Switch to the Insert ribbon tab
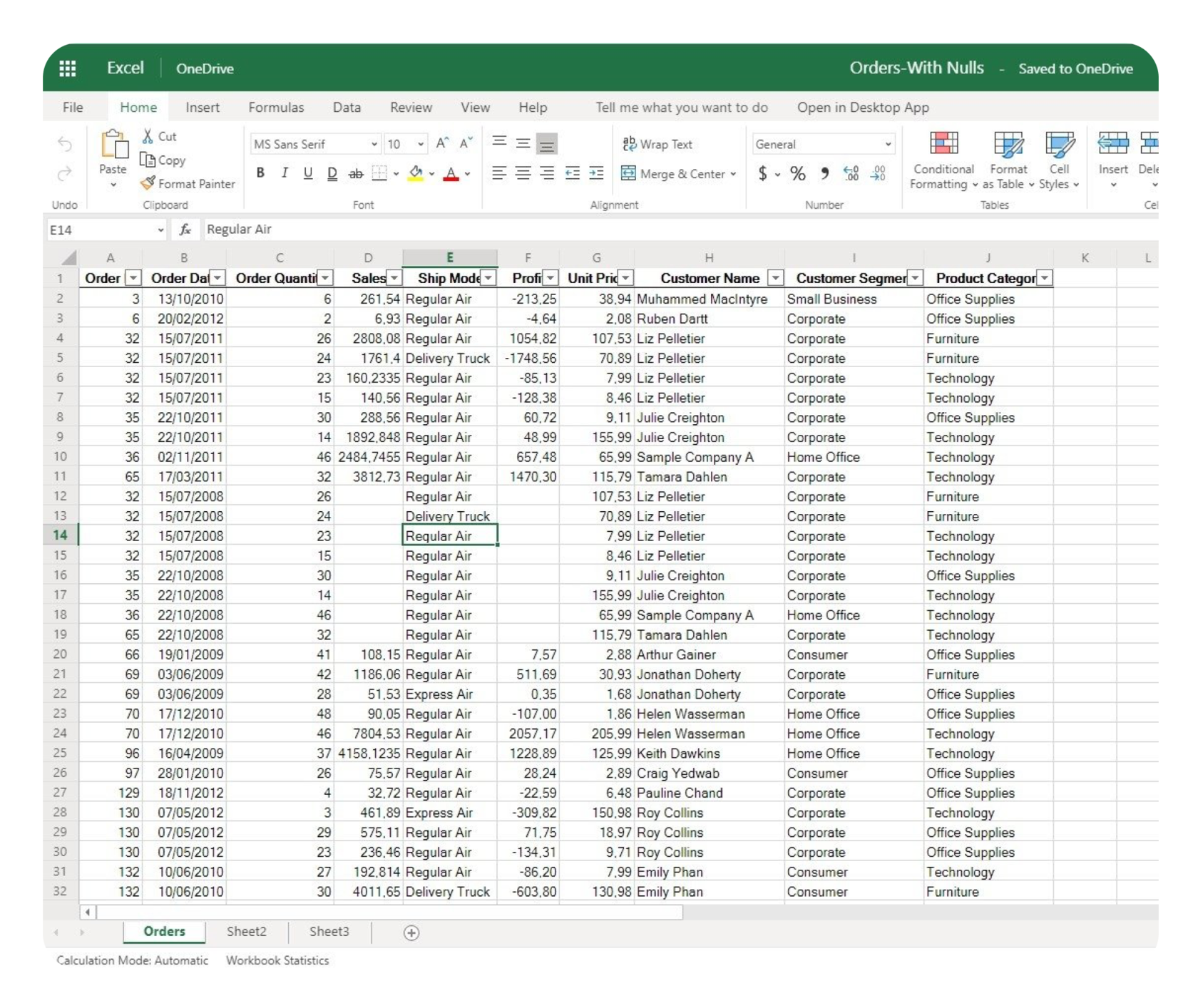The image size is (1198, 1008). (203, 108)
